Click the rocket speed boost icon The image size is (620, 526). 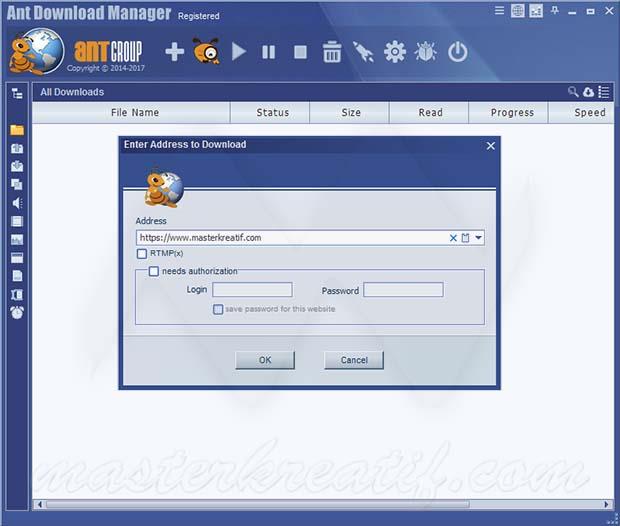363,52
